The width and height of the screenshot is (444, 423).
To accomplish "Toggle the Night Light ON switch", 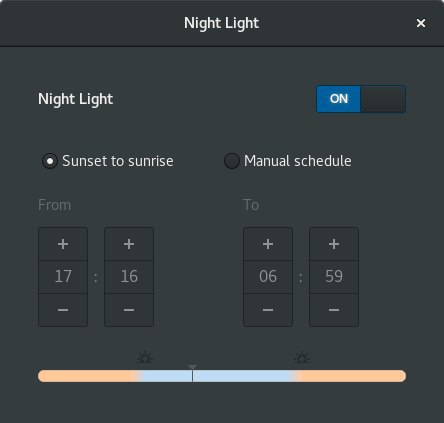I will (361, 99).
